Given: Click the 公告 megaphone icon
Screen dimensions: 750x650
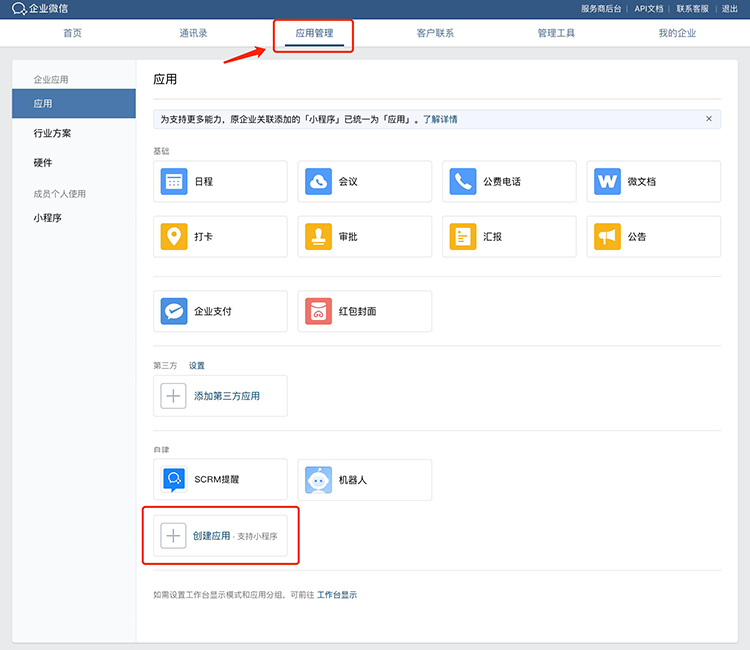Looking at the screenshot, I should [x=607, y=237].
